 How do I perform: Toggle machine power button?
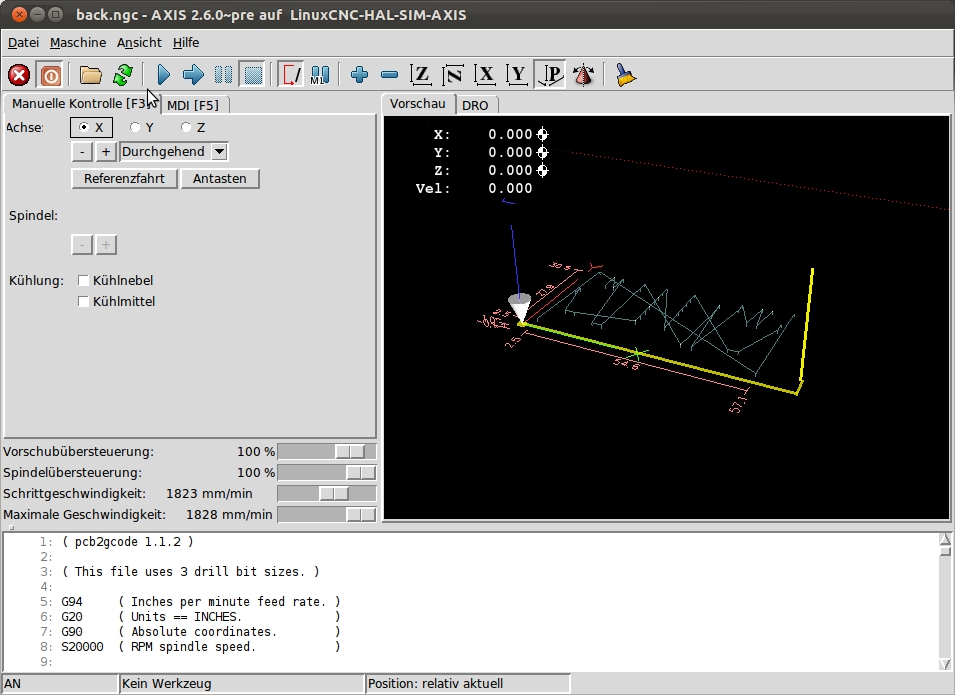(50, 75)
